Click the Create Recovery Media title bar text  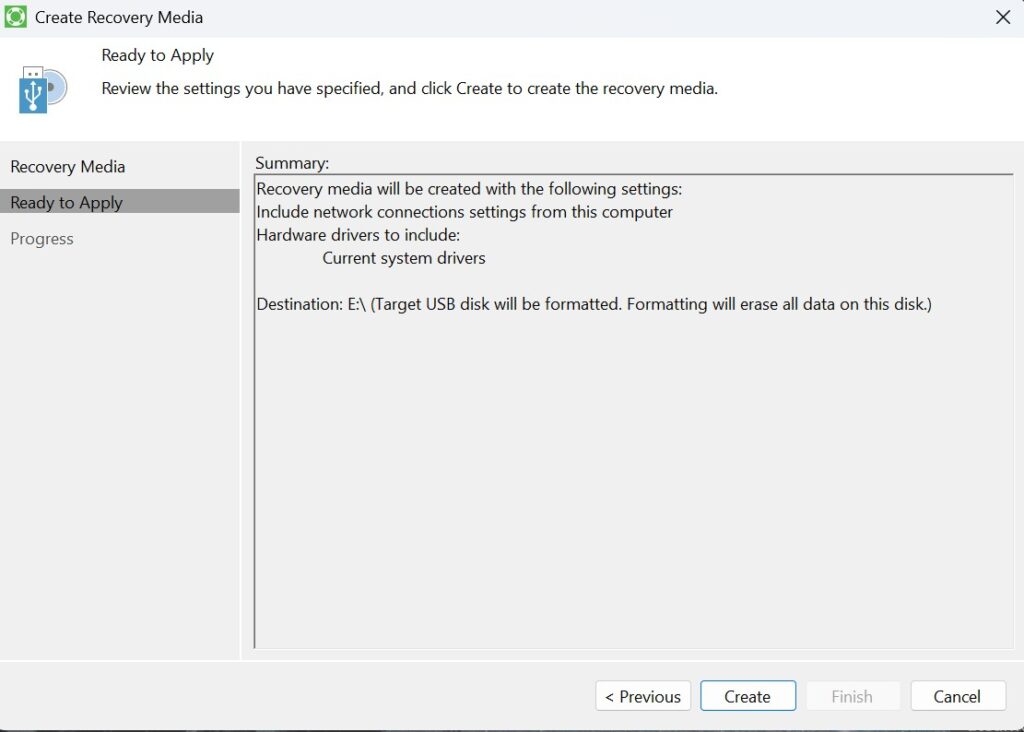click(x=119, y=17)
